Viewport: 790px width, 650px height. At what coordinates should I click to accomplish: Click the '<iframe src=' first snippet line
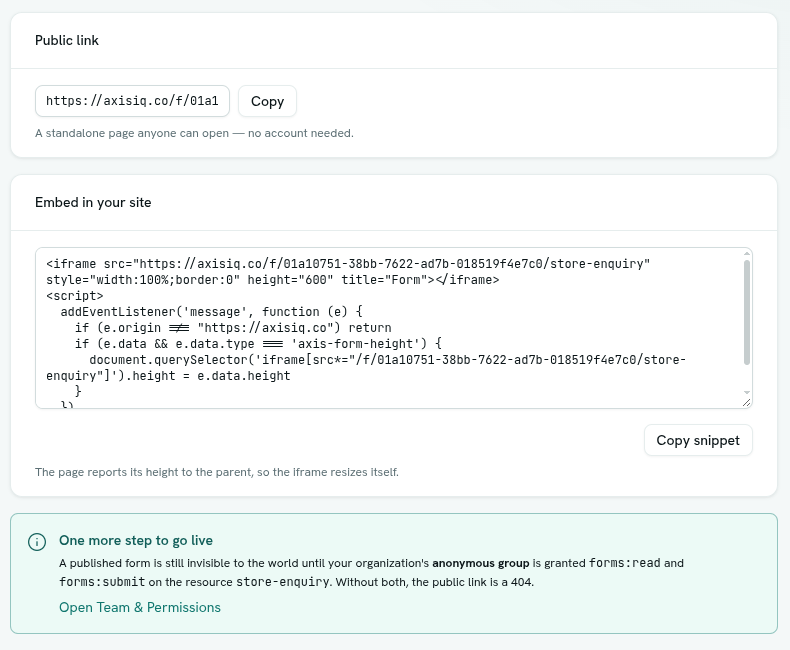(x=348, y=264)
